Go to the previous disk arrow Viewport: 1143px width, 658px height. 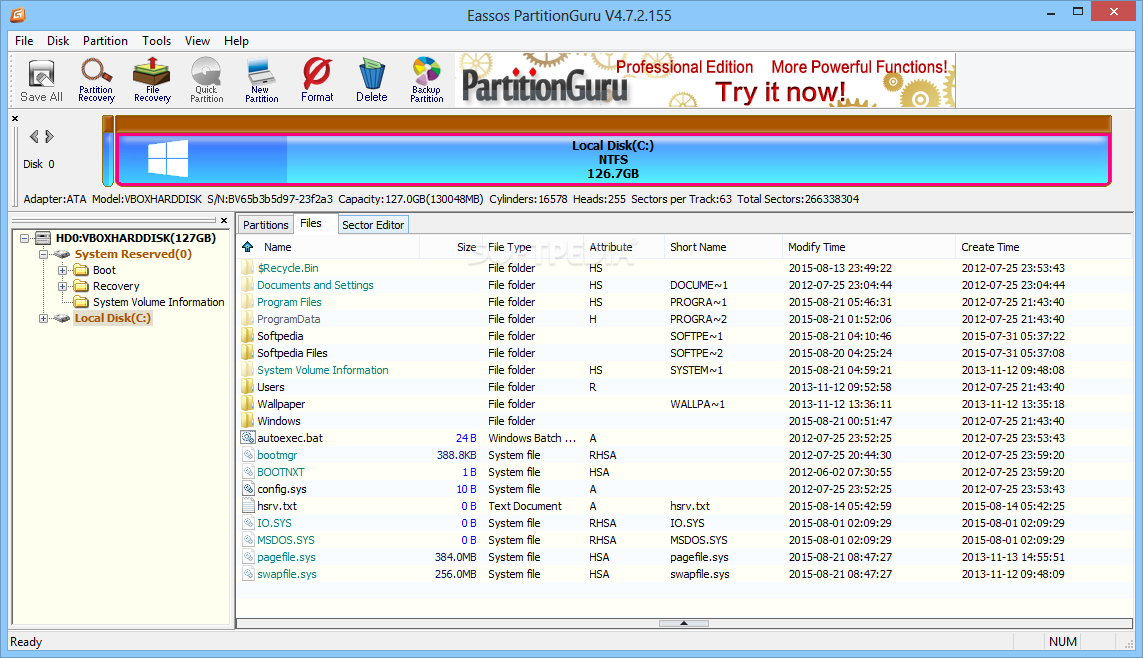click(x=34, y=136)
